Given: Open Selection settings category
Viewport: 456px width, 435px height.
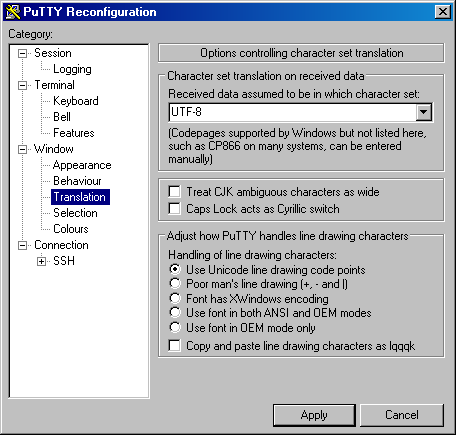Looking at the screenshot, I should tap(75, 213).
